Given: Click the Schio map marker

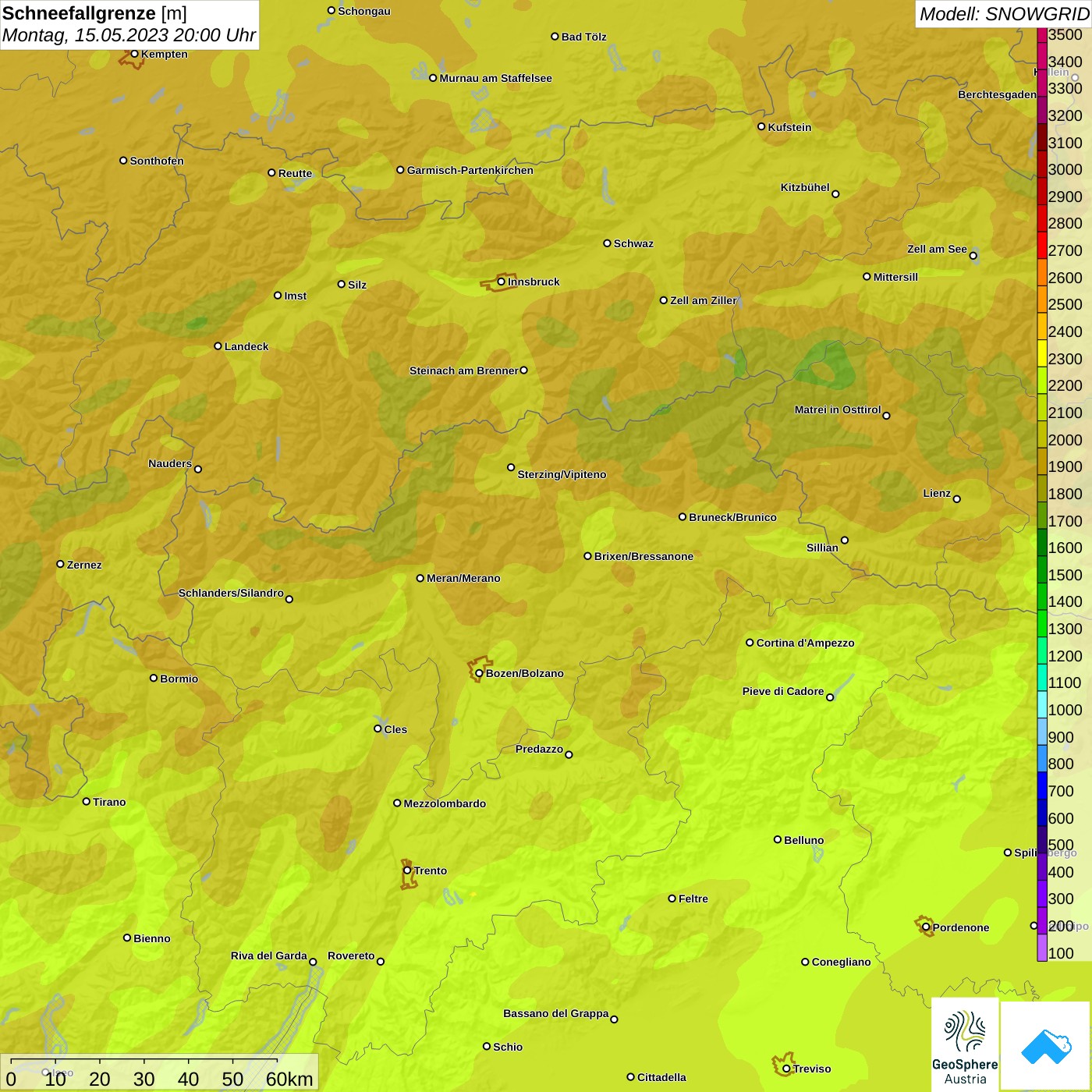Looking at the screenshot, I should [487, 1046].
